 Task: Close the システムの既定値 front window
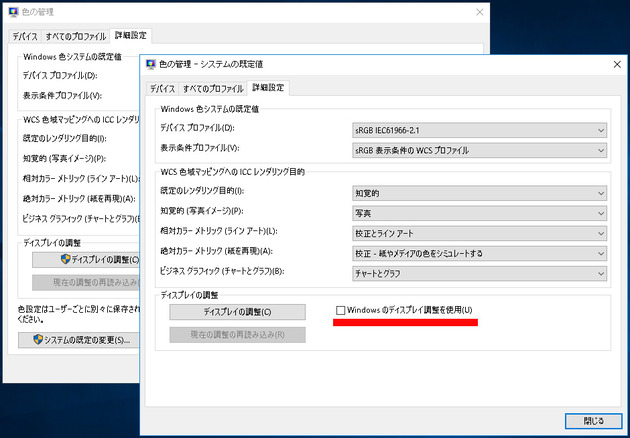click(x=617, y=64)
